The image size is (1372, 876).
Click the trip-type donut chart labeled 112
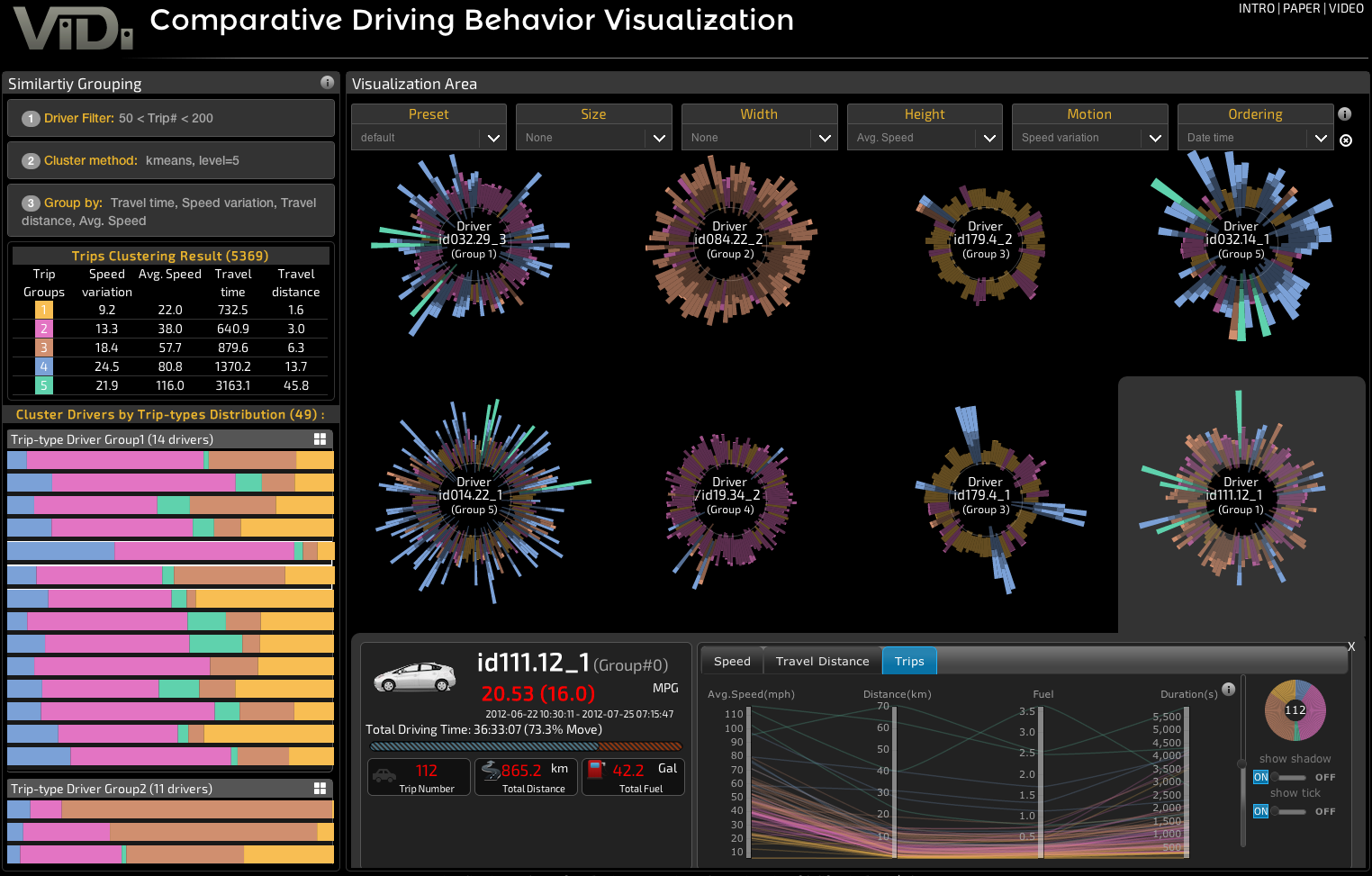coord(1295,710)
